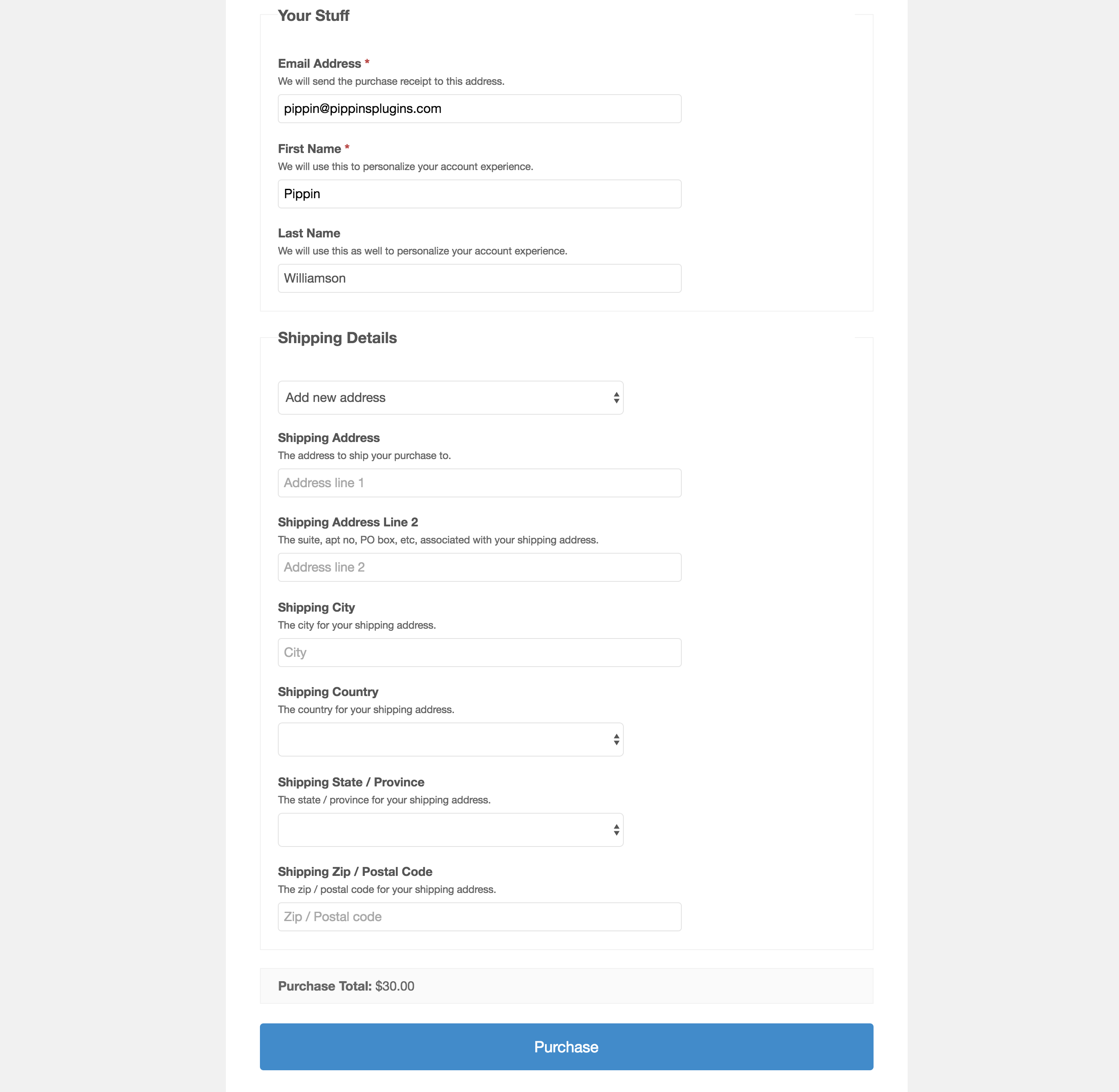Viewport: 1119px width, 1092px height.
Task: Click the Zip / Postal code field
Action: 479,916
